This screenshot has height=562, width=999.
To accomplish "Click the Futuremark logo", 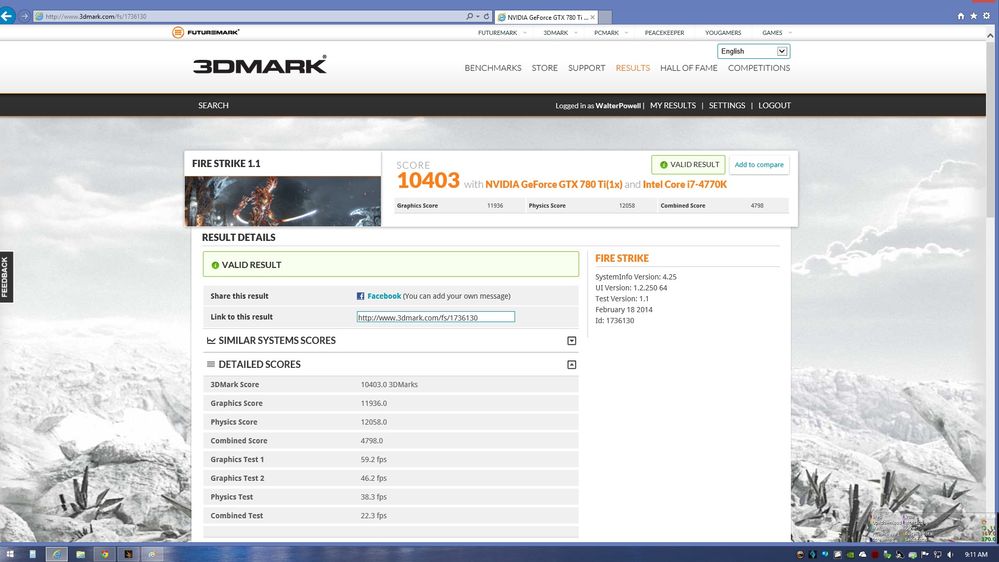I will point(206,32).
